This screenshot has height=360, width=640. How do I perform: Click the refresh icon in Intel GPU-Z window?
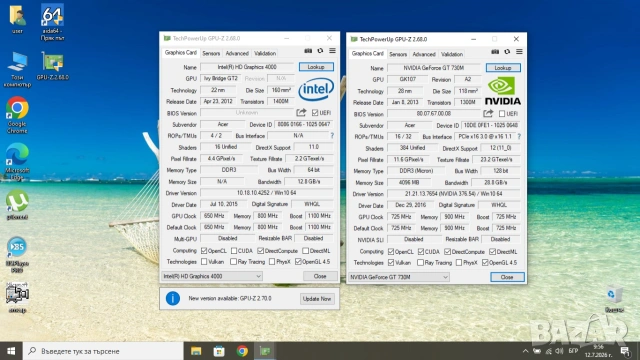(x=320, y=51)
